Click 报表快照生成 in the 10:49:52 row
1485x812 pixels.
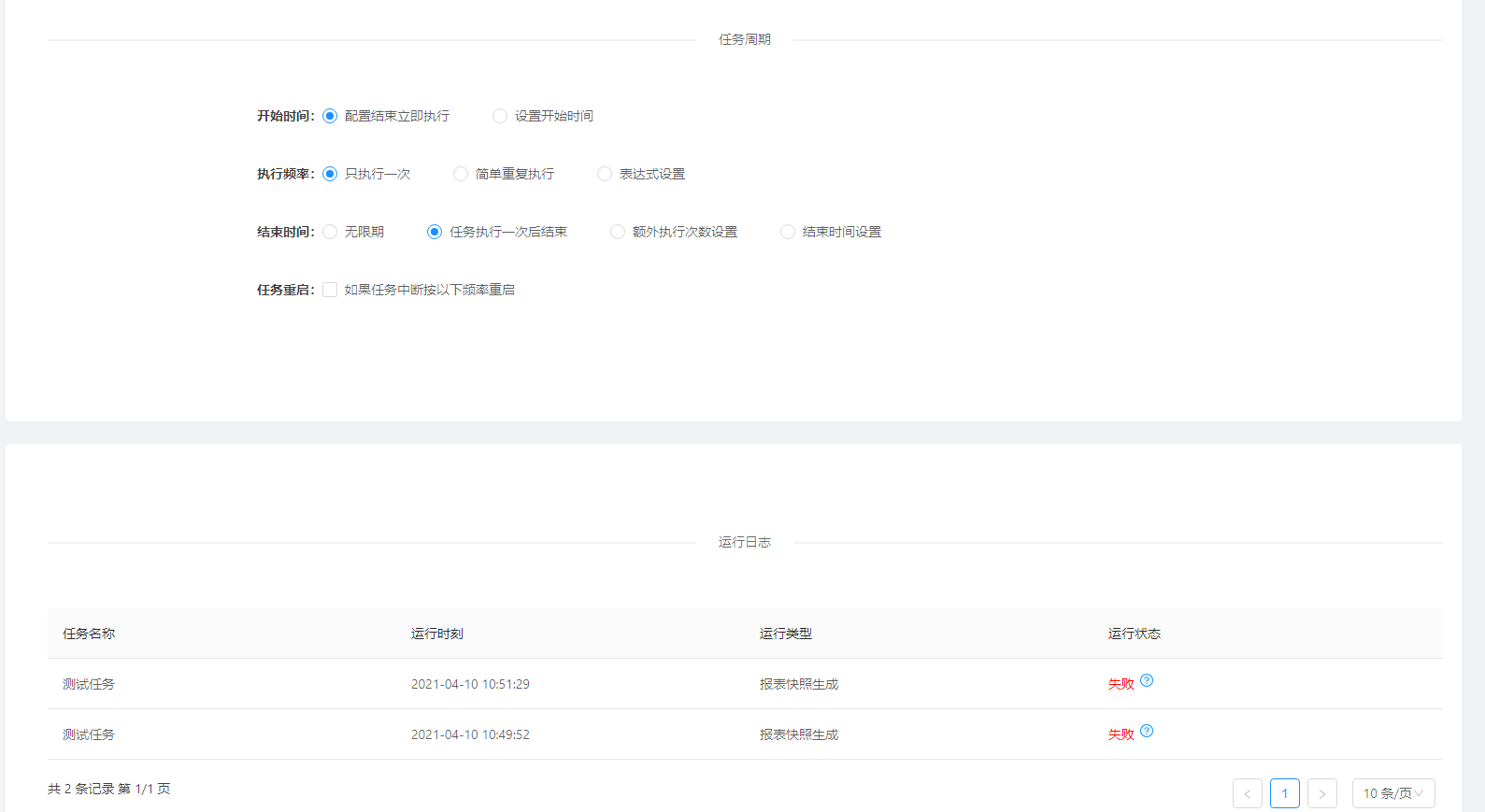pos(799,734)
